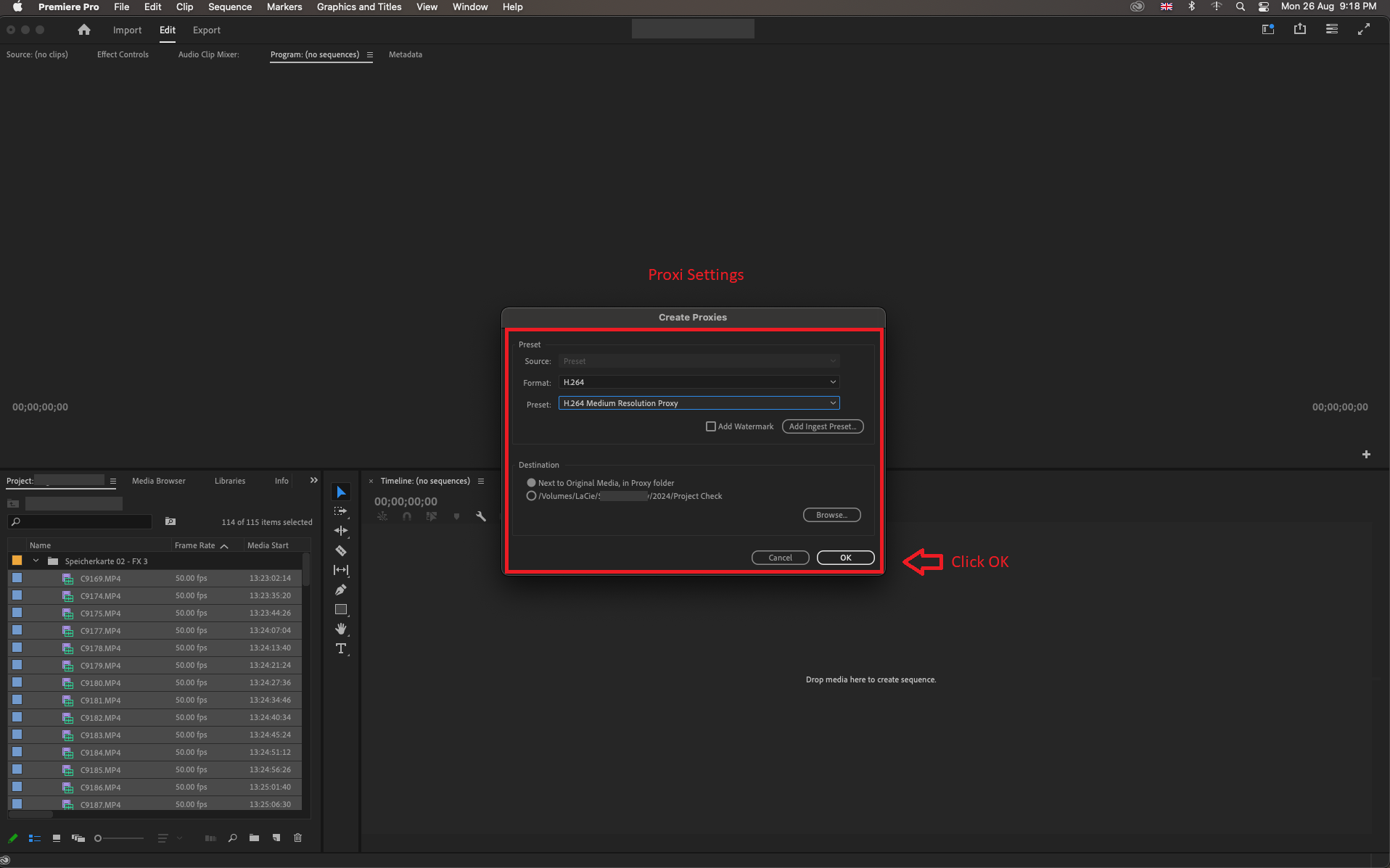Click the timeline add marker icon
1390x868 pixels.
click(456, 516)
